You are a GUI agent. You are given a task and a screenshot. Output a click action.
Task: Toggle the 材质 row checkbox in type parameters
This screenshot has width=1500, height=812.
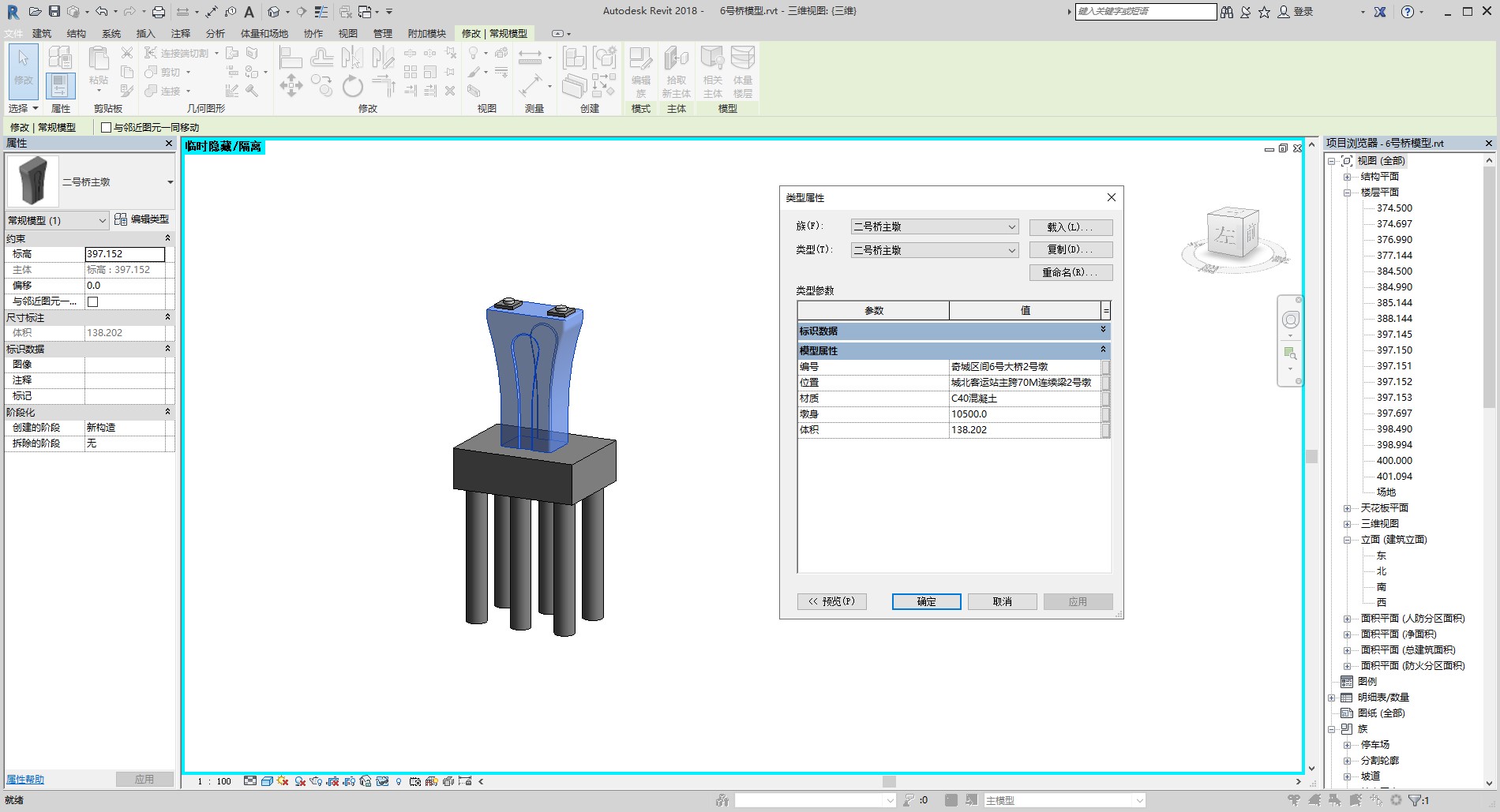(1105, 399)
